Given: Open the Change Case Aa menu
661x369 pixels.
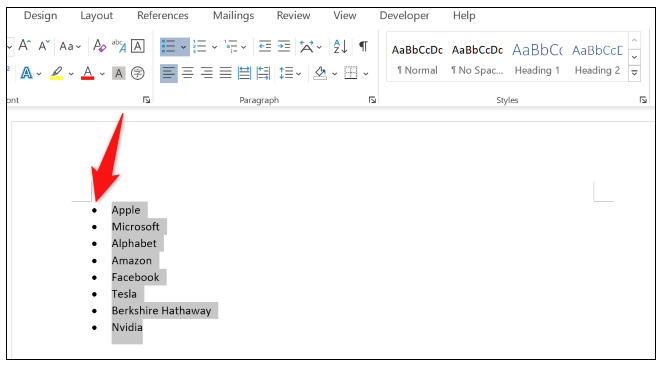Looking at the screenshot, I should (x=70, y=46).
